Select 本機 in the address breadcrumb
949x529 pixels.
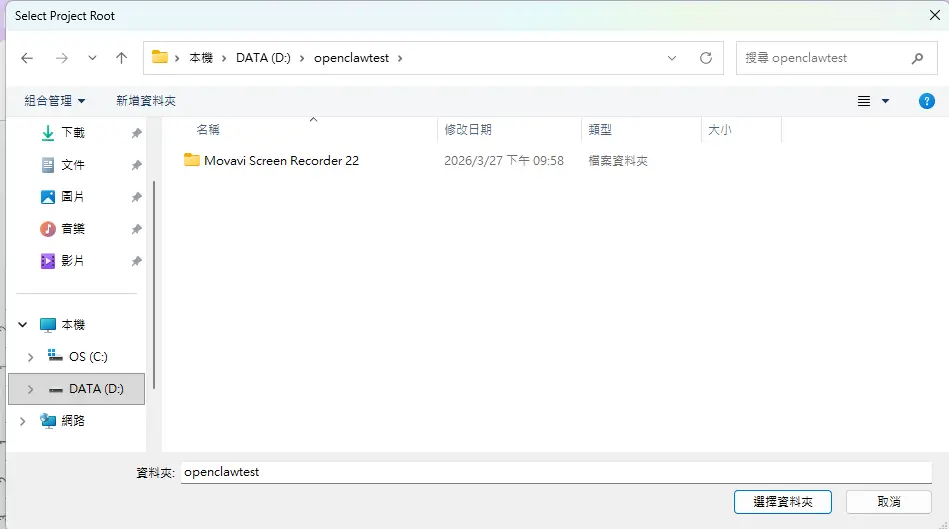point(201,58)
